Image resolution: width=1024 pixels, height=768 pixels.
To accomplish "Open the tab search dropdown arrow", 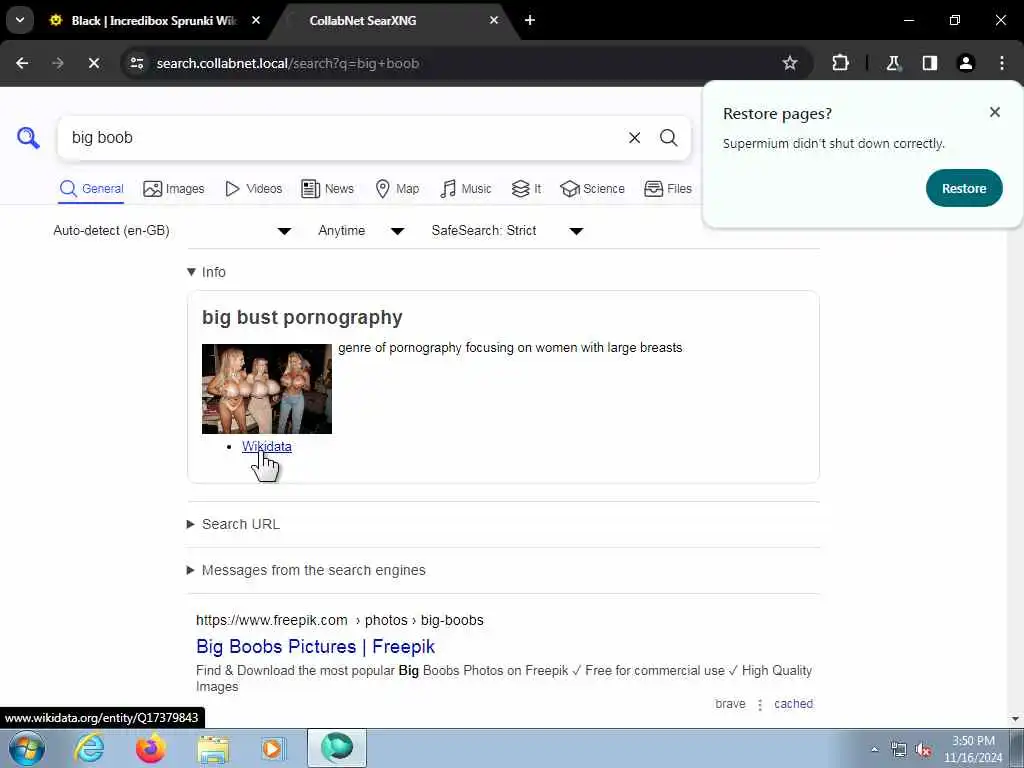I will pos(20,20).
